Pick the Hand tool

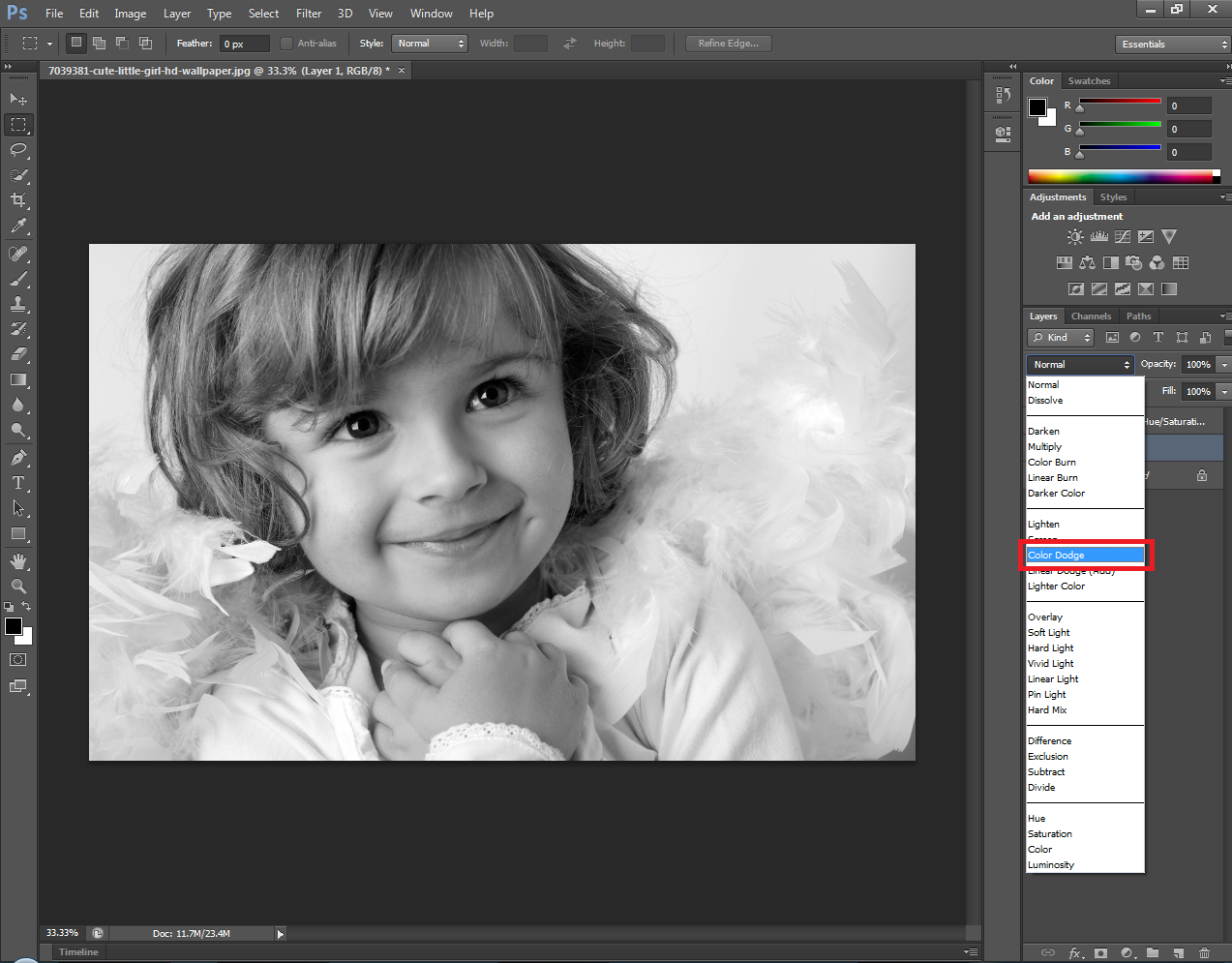(x=18, y=561)
